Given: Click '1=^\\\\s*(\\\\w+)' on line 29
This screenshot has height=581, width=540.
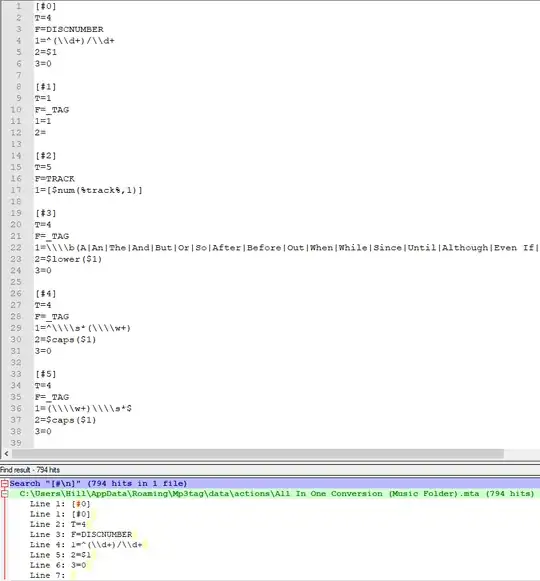Looking at the screenshot, I should click(x=83, y=328).
